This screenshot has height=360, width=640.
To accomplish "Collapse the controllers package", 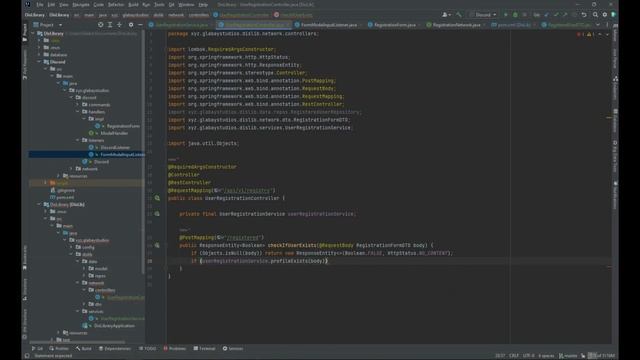I will pyautogui.click(x=84, y=290).
